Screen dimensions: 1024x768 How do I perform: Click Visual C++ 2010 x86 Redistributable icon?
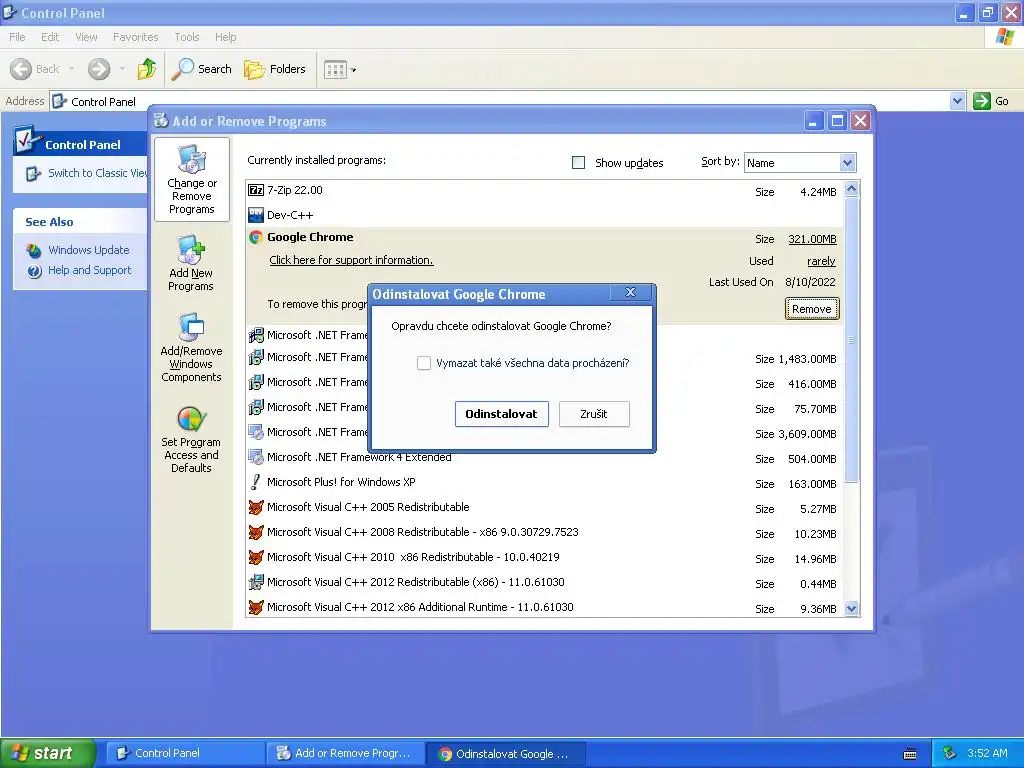pos(256,557)
